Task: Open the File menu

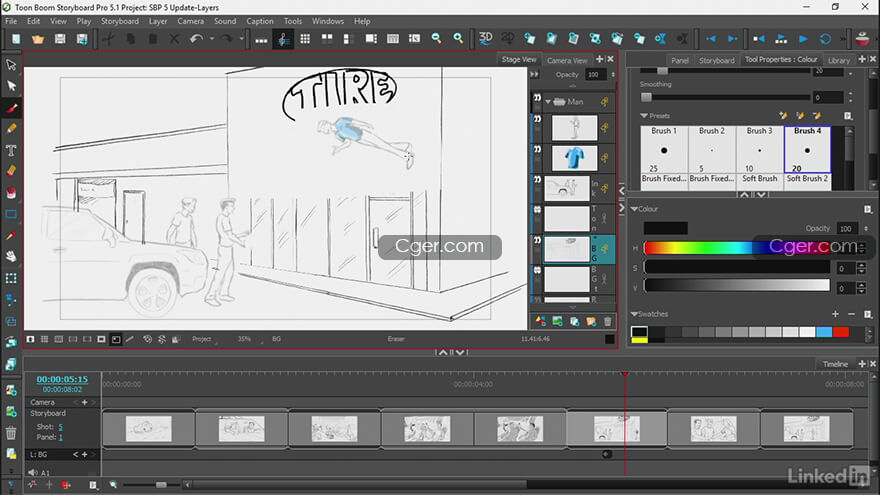Action: pos(11,21)
